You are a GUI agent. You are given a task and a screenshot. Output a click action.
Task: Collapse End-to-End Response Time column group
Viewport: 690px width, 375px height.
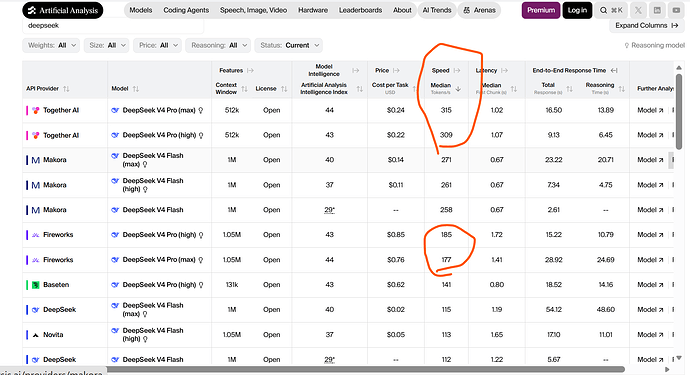614,70
